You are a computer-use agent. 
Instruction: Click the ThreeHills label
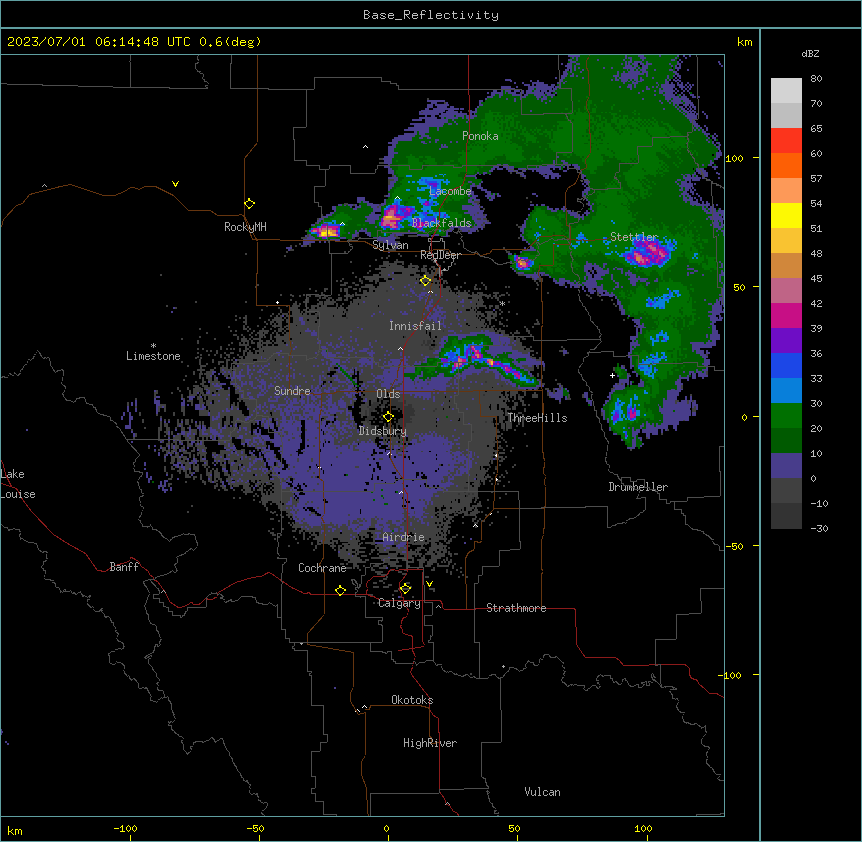pyautogui.click(x=537, y=418)
